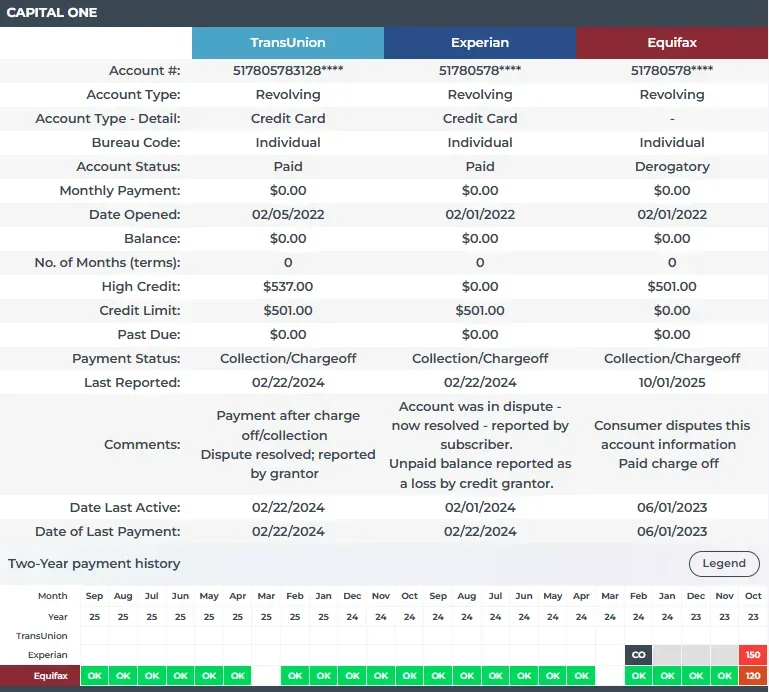Viewport: 769px width, 692px height.
Task: Click TransUnion comment Payment after charge off
Action: tap(288, 425)
